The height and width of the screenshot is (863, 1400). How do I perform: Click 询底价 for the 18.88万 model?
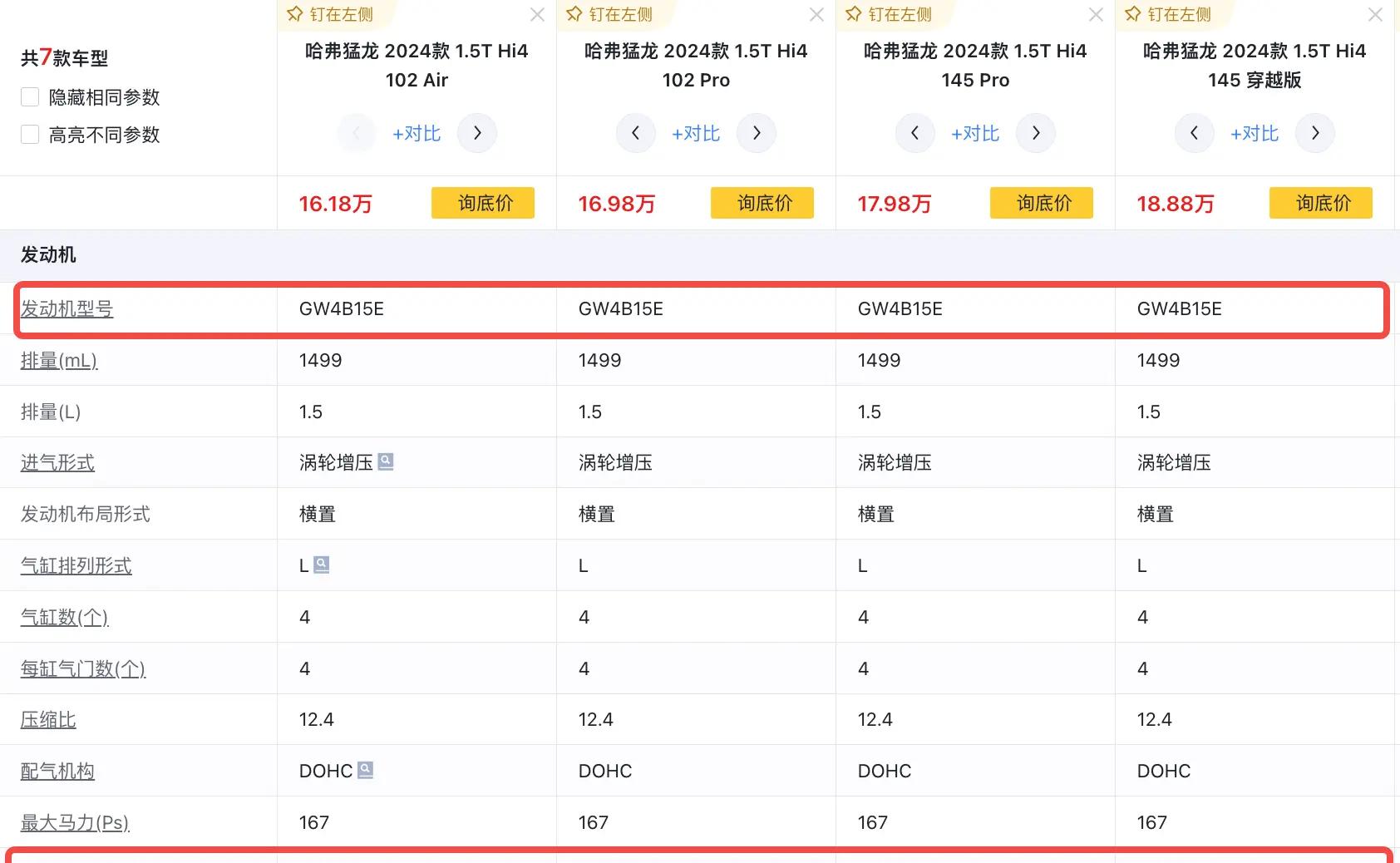pyautogui.click(x=1321, y=203)
